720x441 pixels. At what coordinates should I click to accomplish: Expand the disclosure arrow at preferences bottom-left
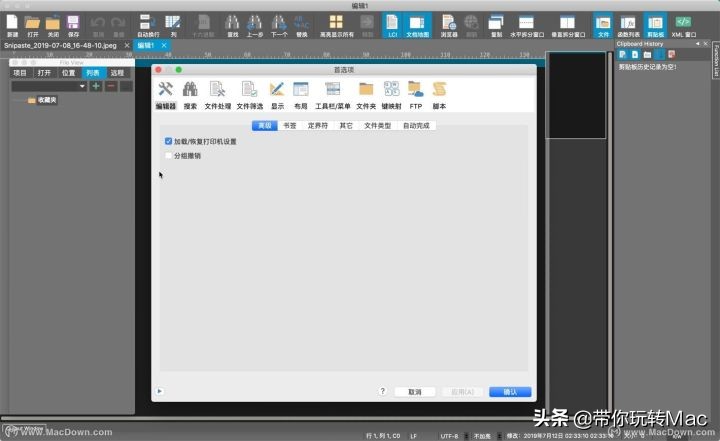tap(159, 391)
